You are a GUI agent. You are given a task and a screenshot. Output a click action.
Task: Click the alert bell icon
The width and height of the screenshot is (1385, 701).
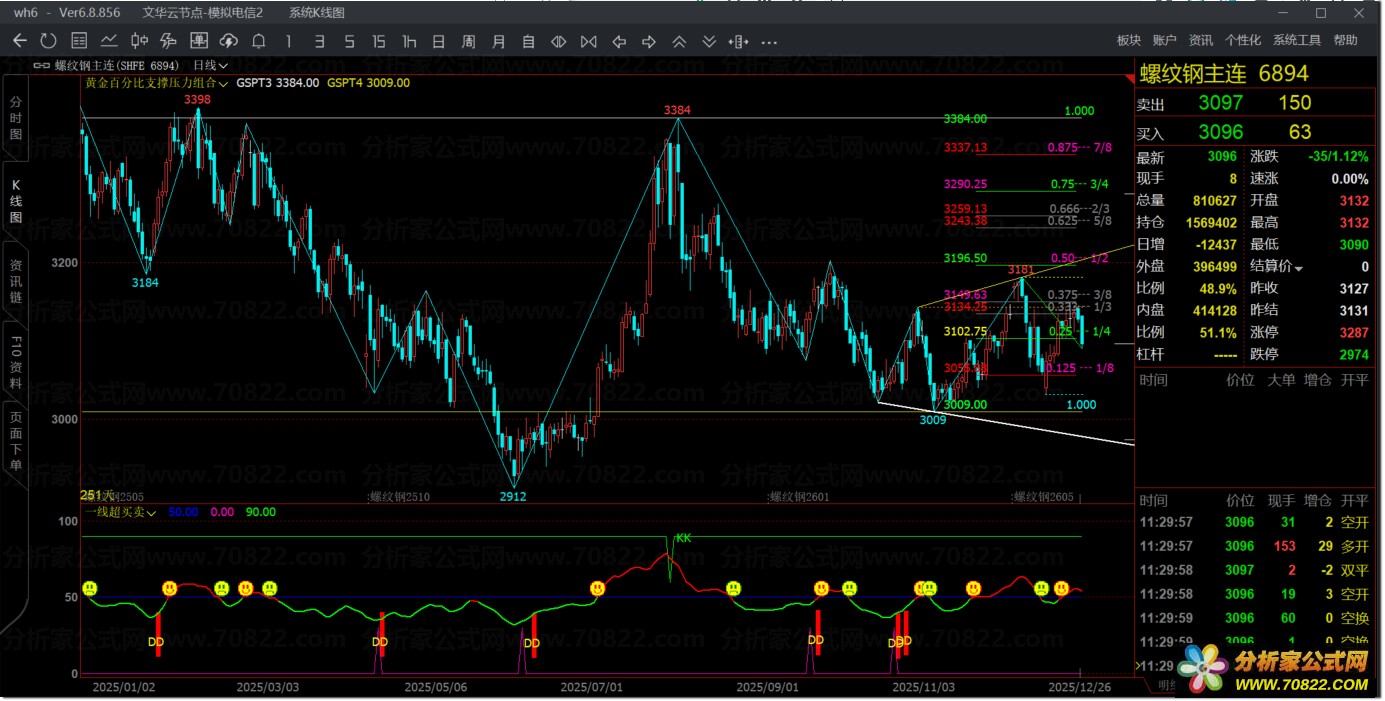[x=259, y=41]
